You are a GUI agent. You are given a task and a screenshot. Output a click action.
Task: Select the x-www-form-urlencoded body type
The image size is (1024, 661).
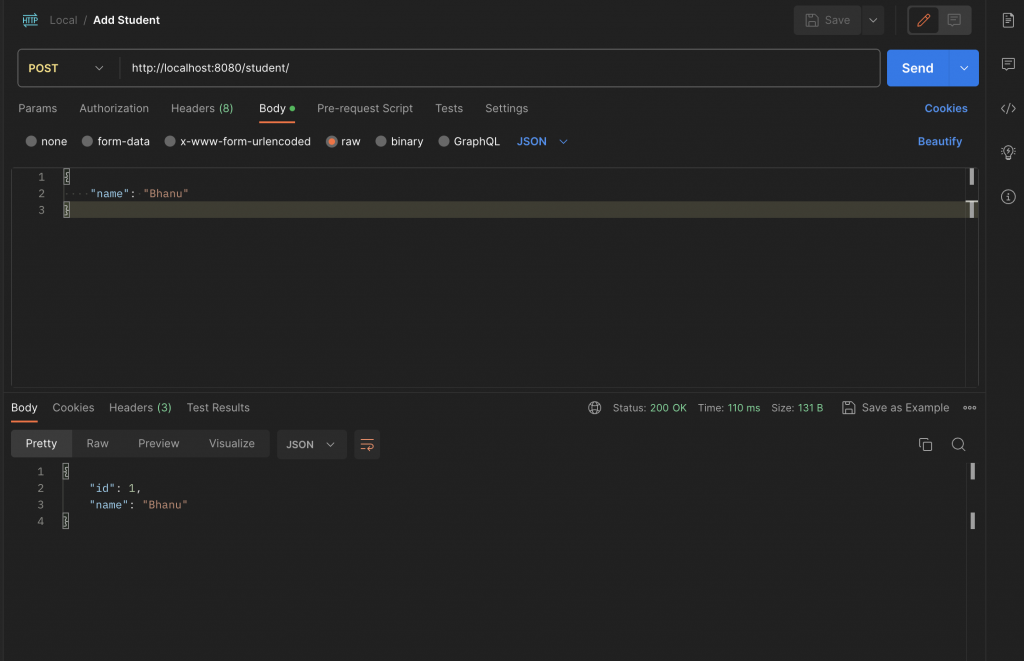(170, 141)
